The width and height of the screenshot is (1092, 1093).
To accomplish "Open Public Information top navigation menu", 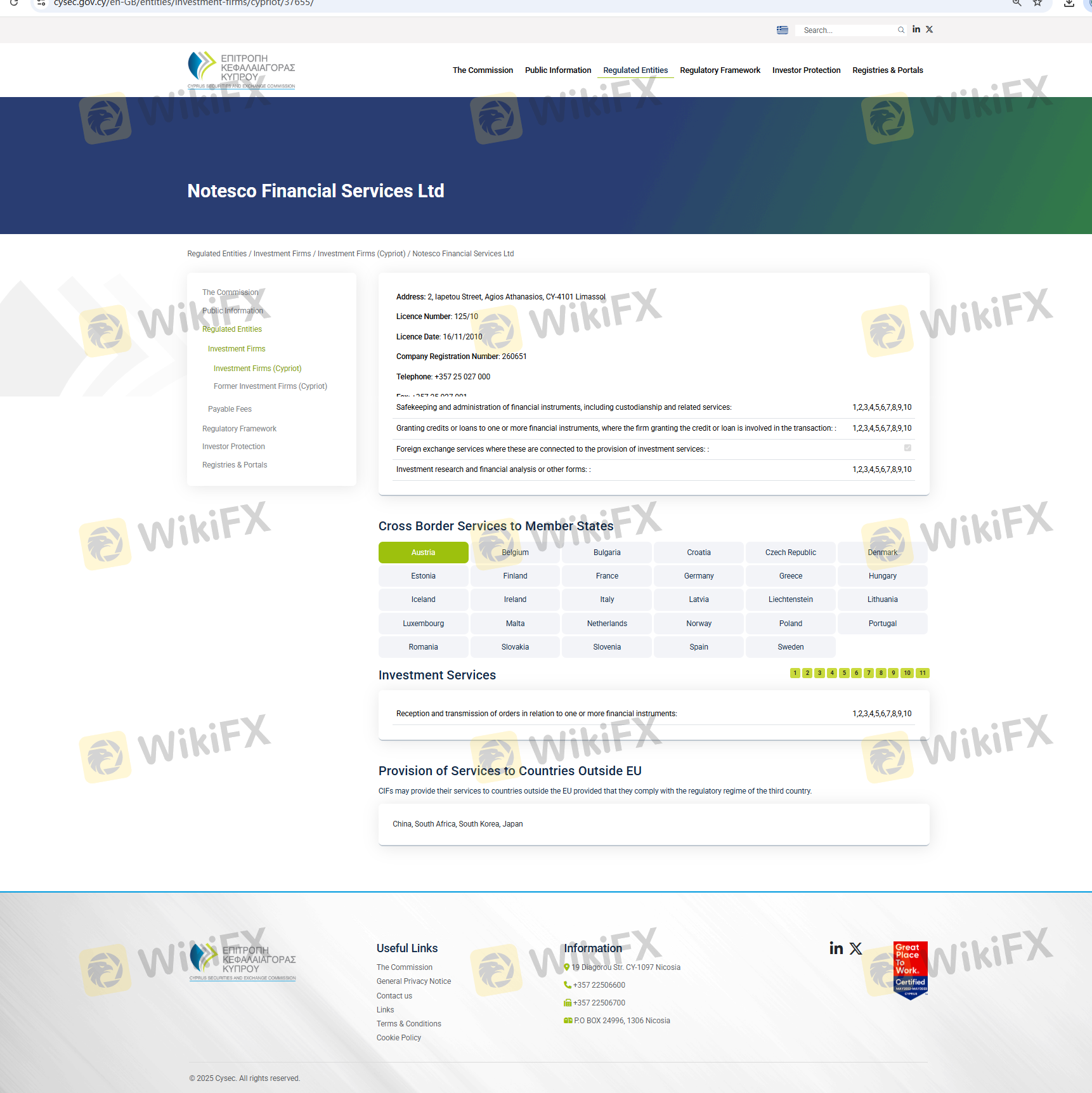I will tap(558, 70).
